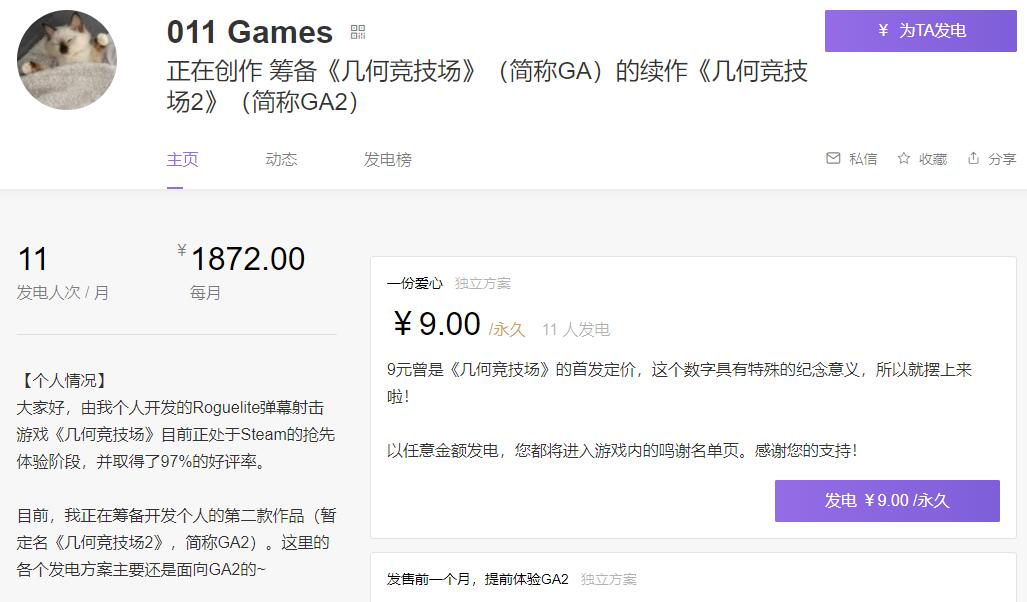The image size is (1027, 602).
Task: Click the 分享 text link
Action: [x=1002, y=159]
